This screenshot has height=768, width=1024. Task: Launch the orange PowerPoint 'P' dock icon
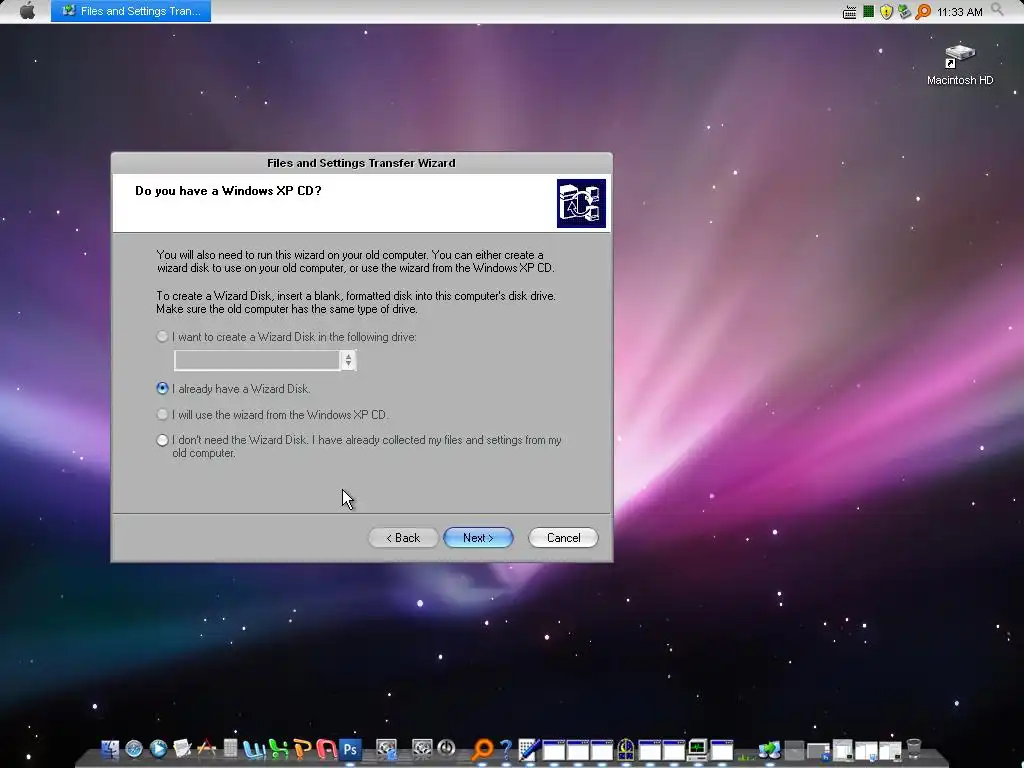[x=303, y=749]
